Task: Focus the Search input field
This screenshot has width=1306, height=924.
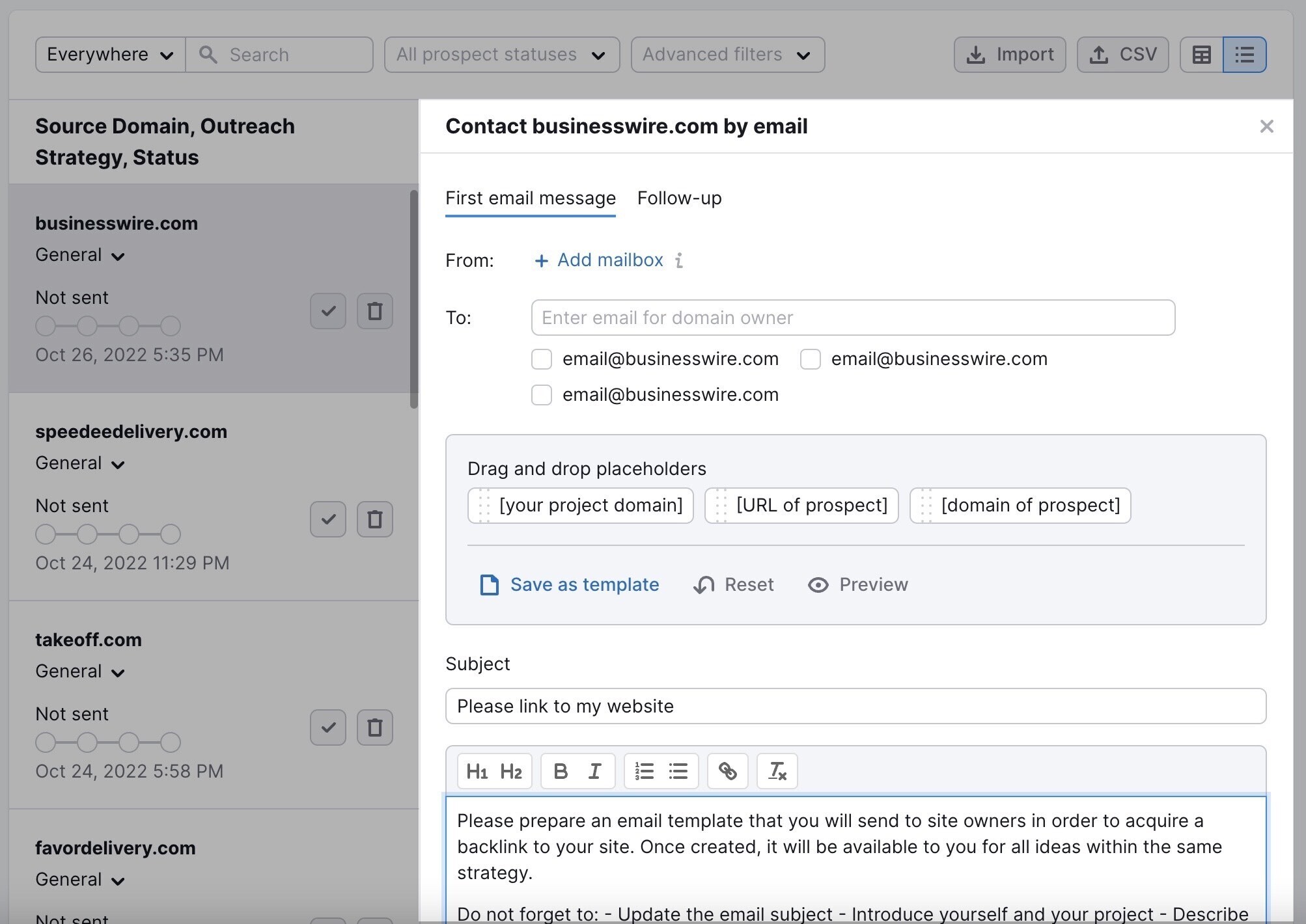Action: coord(279,55)
